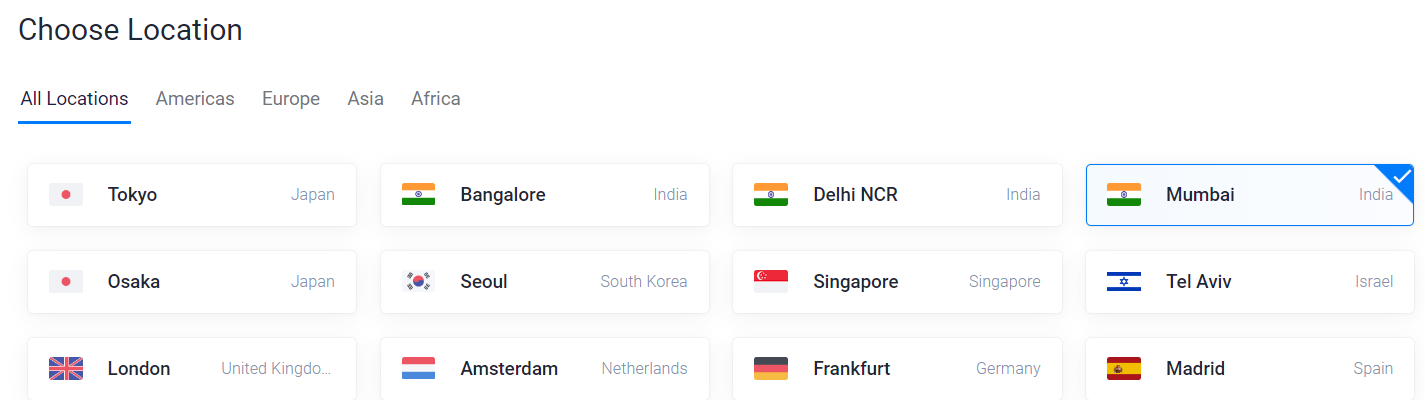Click the United Kingdom flag beside London

[66, 369]
